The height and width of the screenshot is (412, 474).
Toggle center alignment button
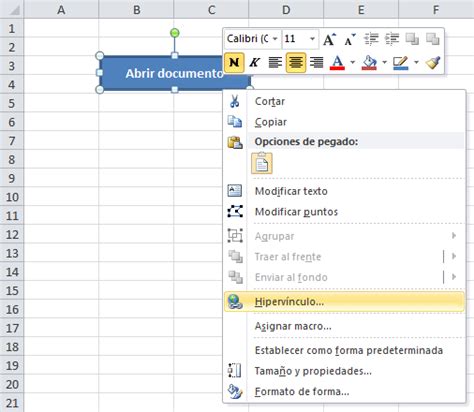tap(296, 62)
